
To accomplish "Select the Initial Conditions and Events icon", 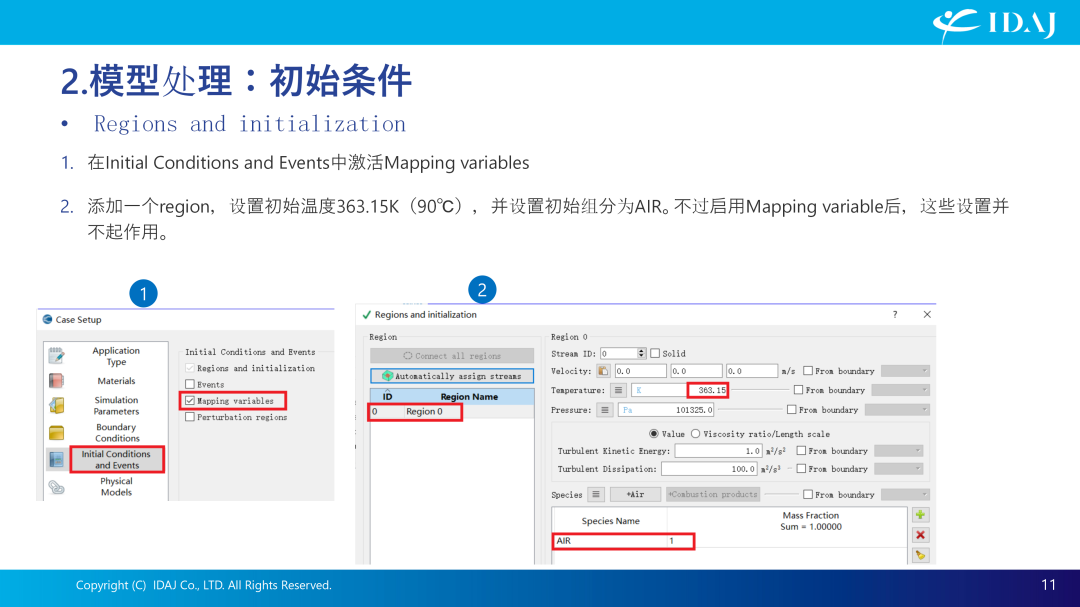I will [x=56, y=460].
